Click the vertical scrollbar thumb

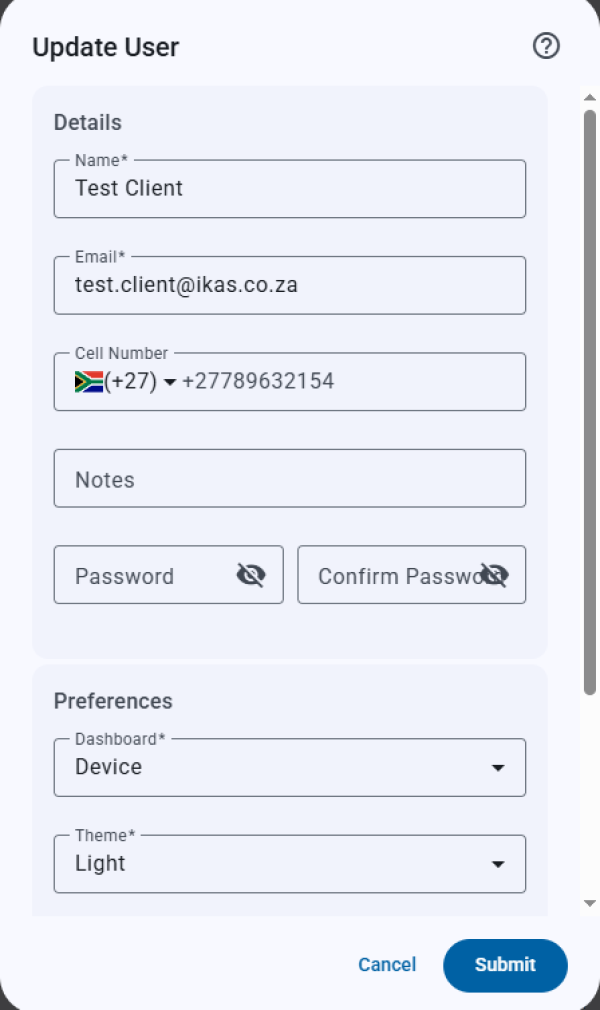[590, 400]
